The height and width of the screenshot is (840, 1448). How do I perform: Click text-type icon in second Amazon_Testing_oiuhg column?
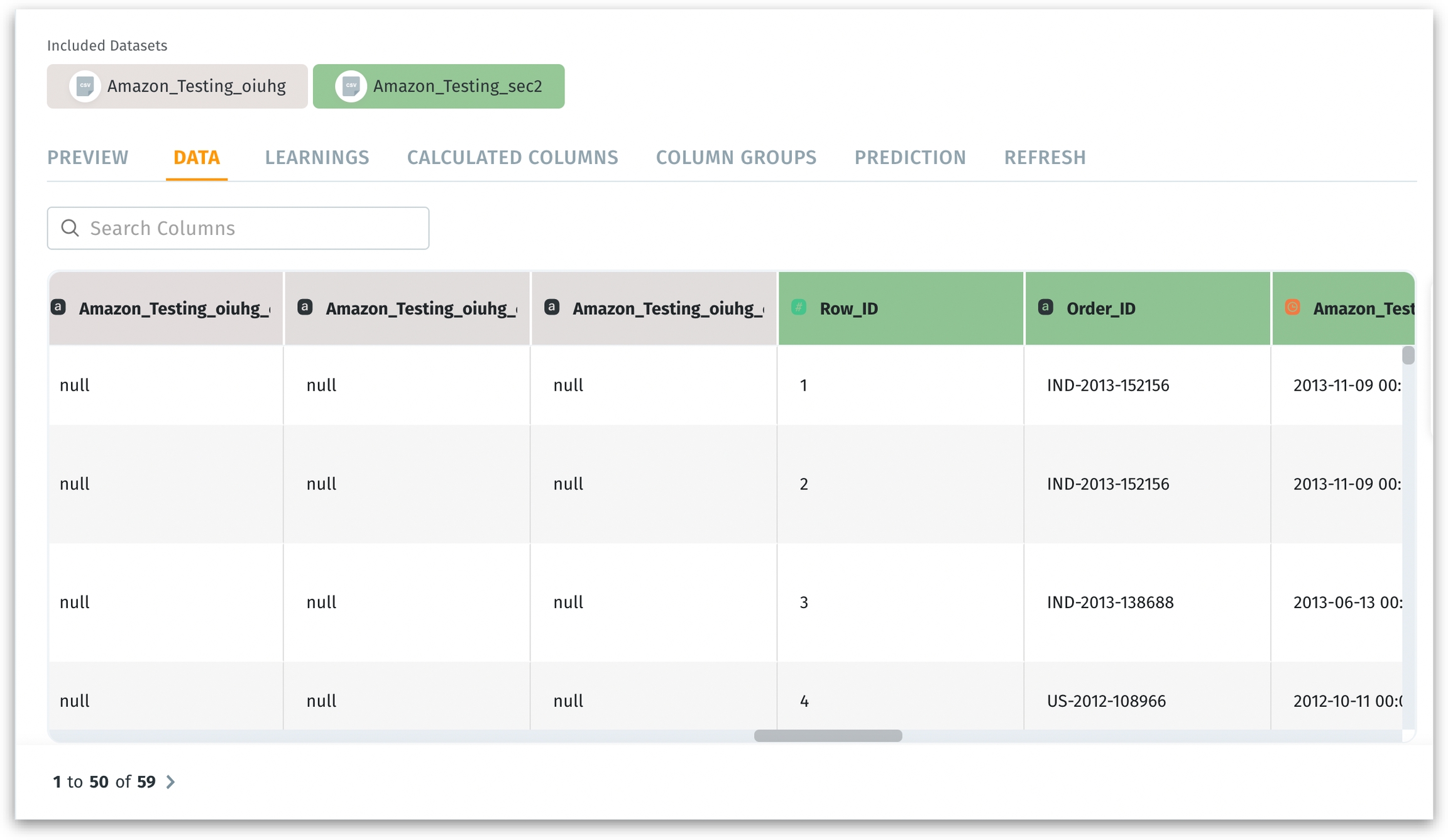point(305,307)
